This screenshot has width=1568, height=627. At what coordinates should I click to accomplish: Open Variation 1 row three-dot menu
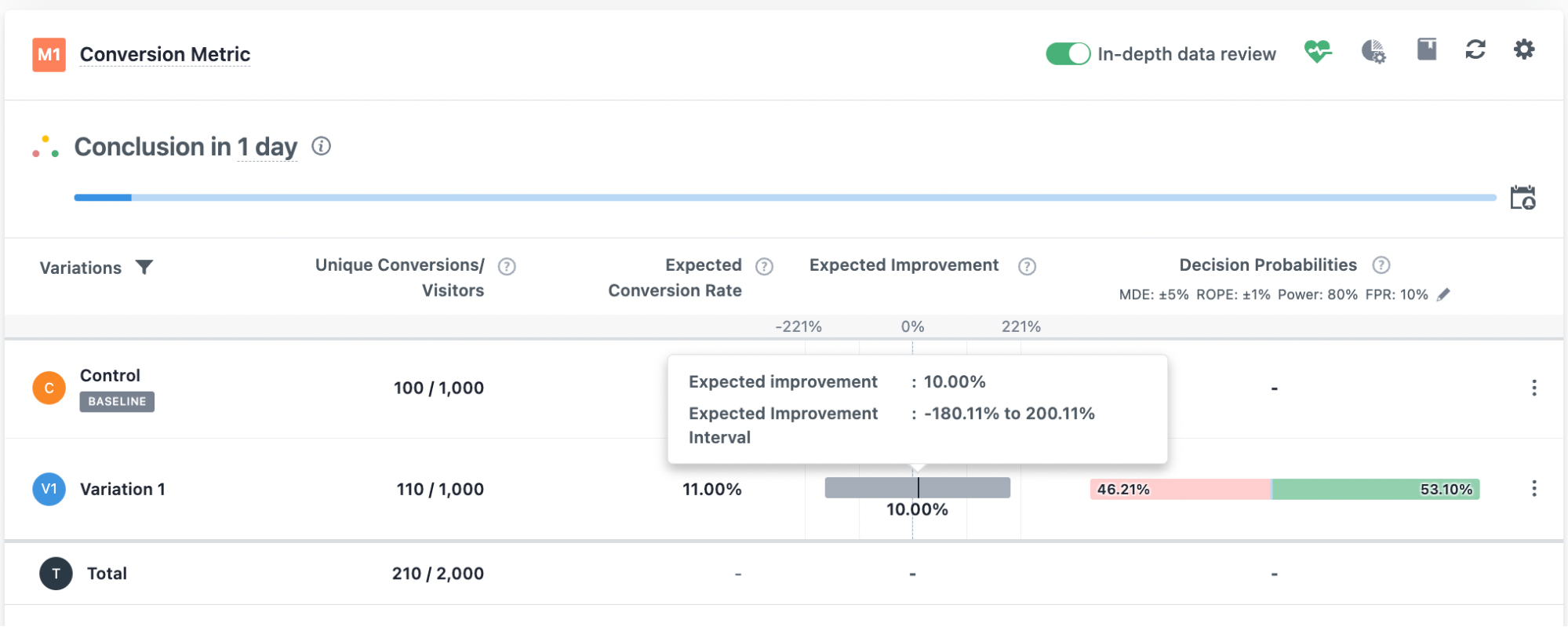pos(1534,489)
